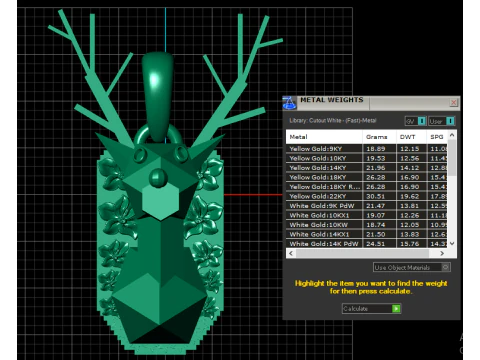Select the hexagon face on deer model
The width and height of the screenshot is (480, 360).
coord(161,201)
